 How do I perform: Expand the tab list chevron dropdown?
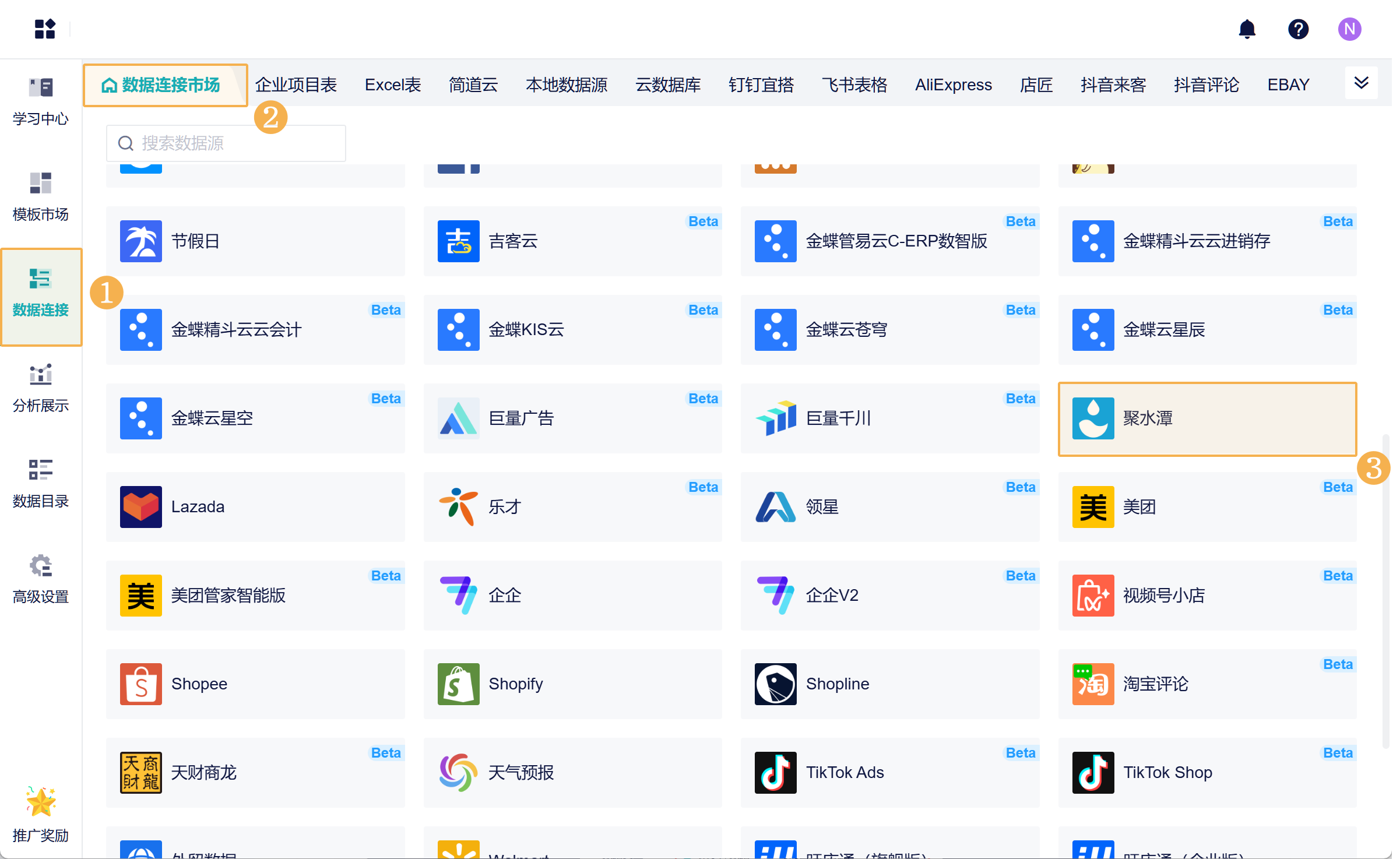(1361, 83)
